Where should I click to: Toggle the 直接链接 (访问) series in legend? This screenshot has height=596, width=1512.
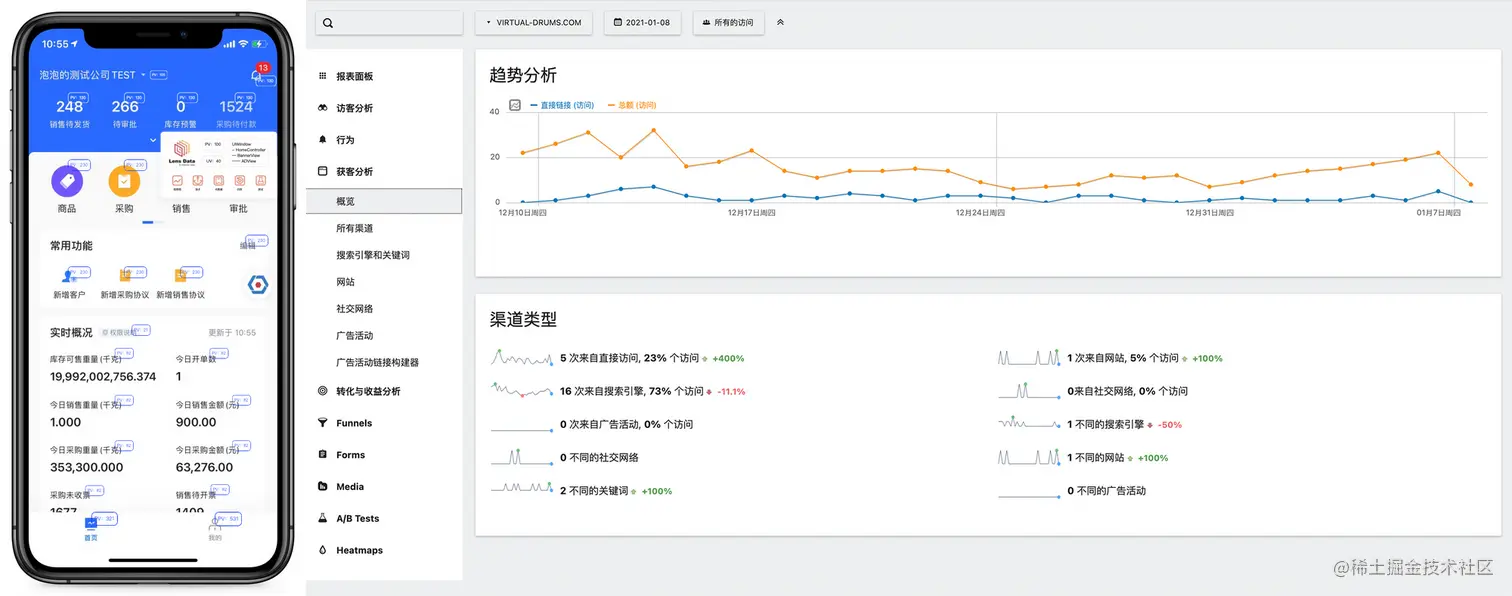click(x=562, y=105)
